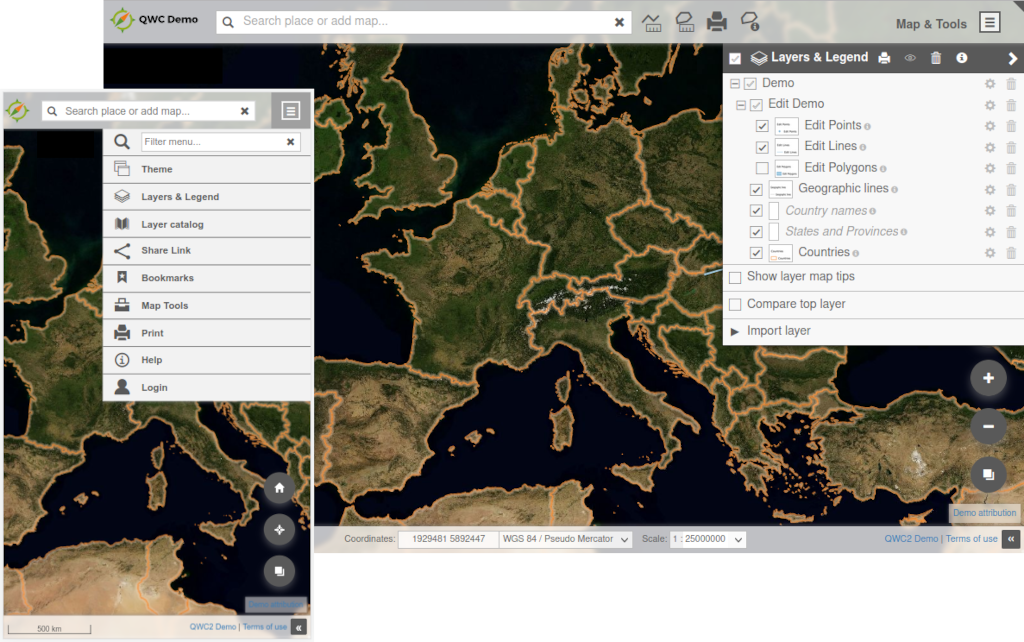Delete all layers using trash icon in header
The image size is (1024, 642).
[x=936, y=58]
